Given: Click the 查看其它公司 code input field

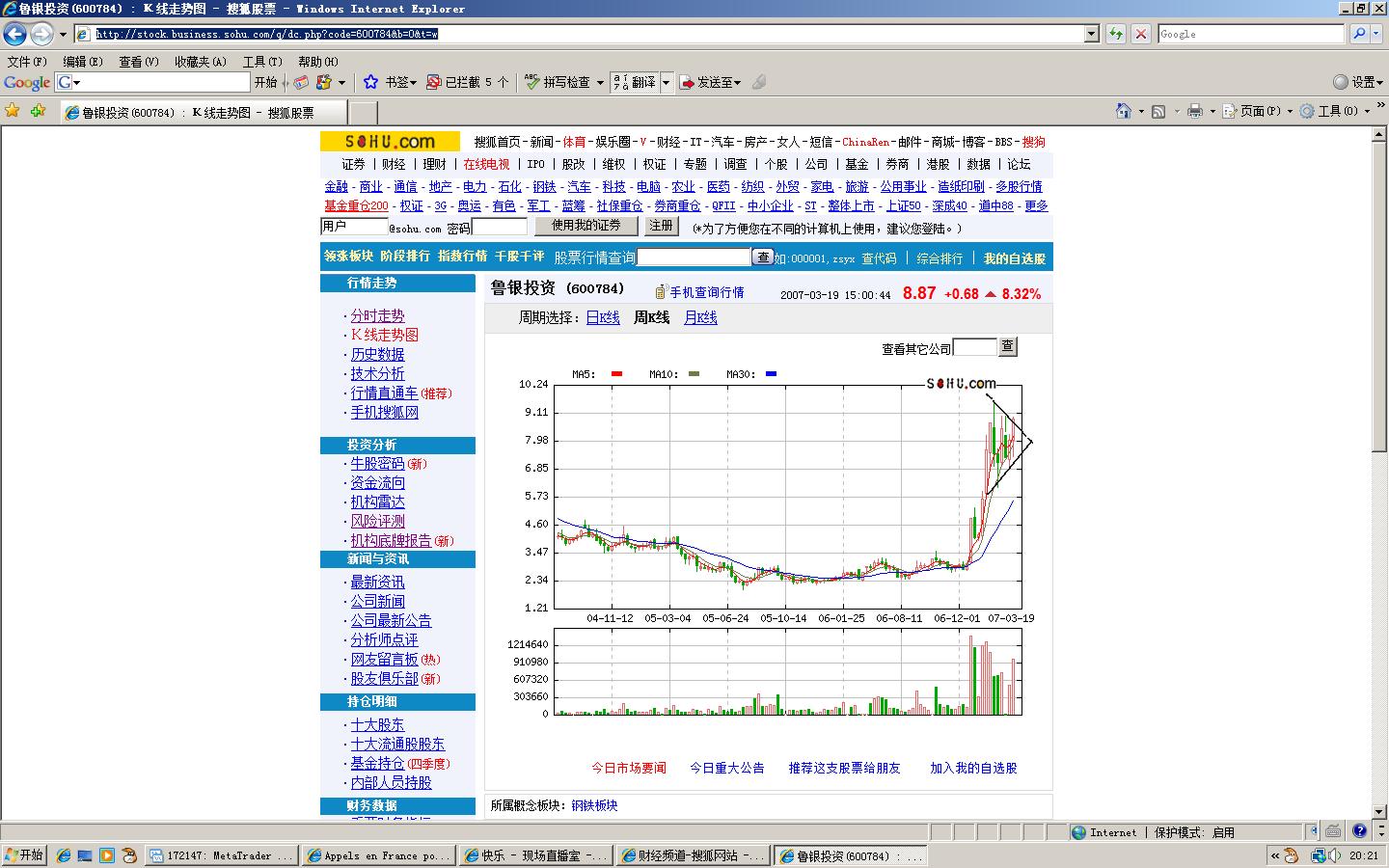Looking at the screenshot, I should (x=974, y=347).
